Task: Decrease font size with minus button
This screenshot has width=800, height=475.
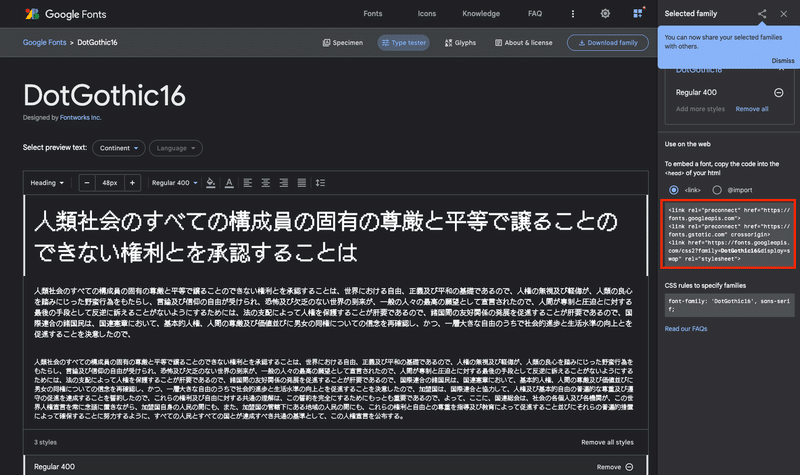Action: point(87,183)
